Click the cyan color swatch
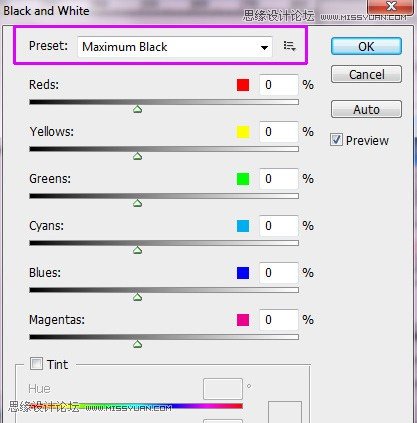The image size is (417, 423). [x=243, y=226]
